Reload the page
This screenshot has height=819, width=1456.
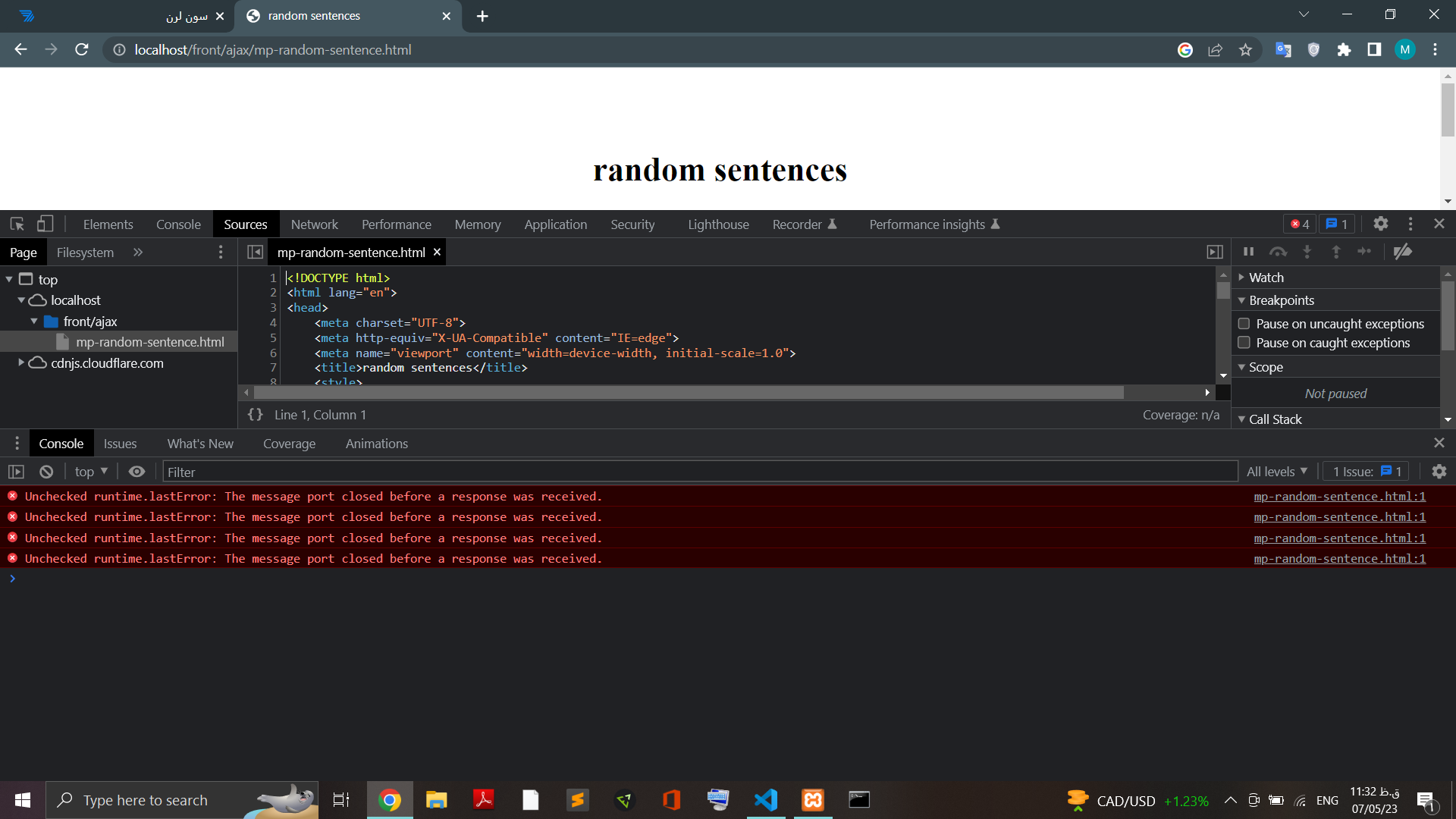tap(82, 49)
